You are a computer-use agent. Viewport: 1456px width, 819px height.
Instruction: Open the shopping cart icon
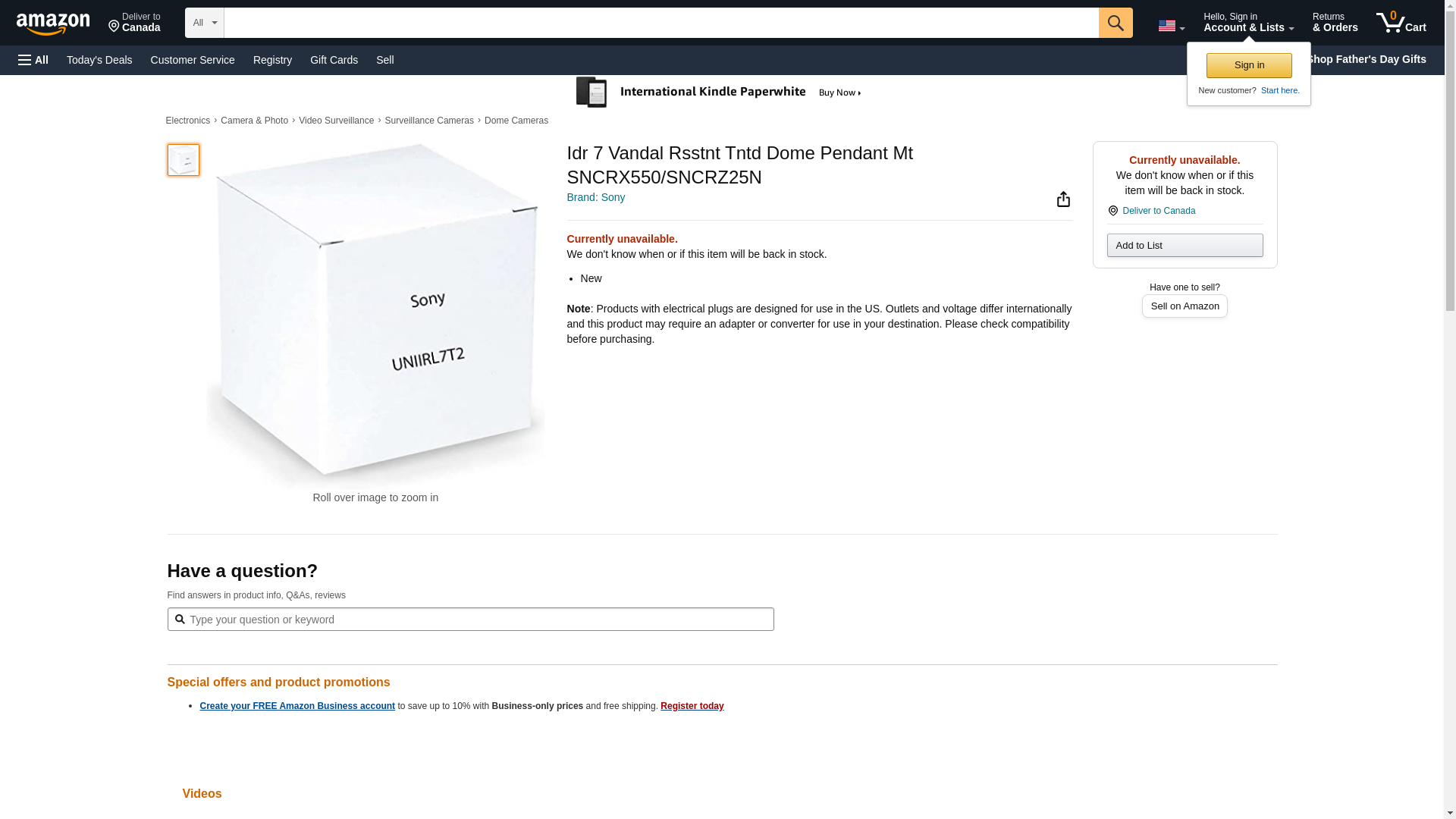point(1401,22)
